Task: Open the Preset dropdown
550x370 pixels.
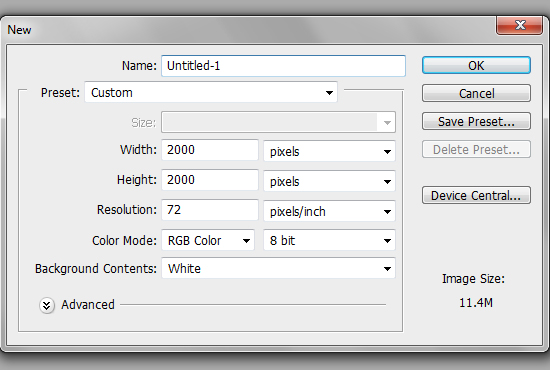Action: [211, 93]
